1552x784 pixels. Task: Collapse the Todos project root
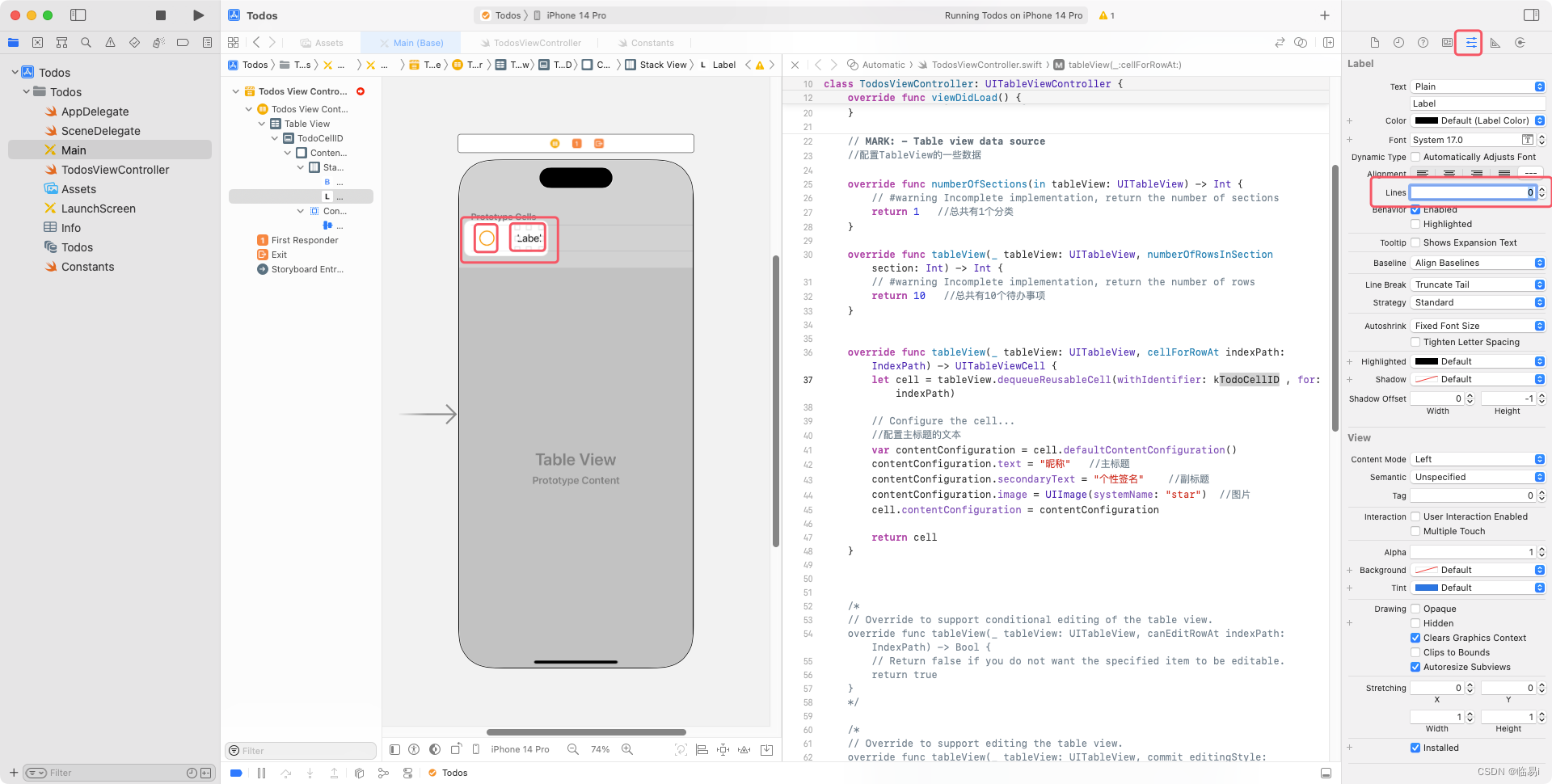point(15,72)
